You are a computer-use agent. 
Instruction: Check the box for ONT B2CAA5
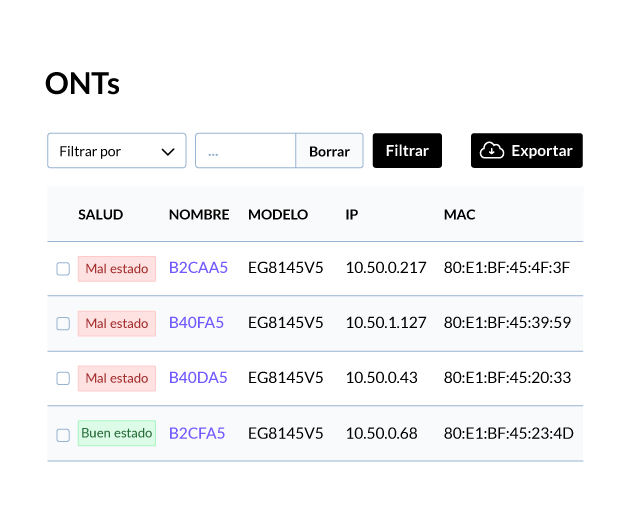(63, 269)
